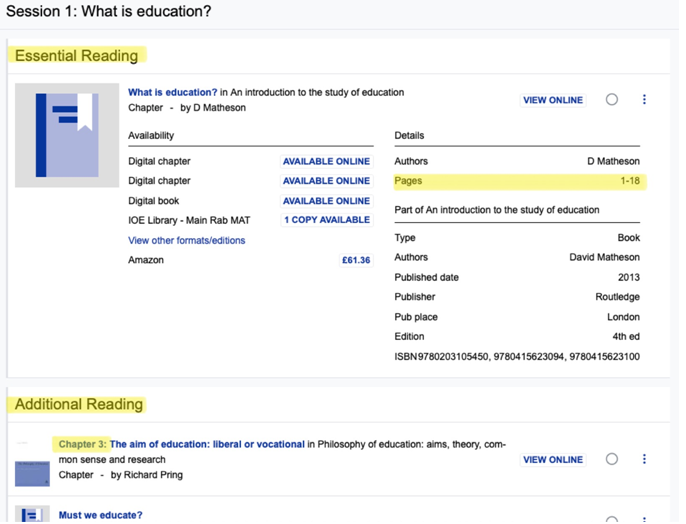
Task: Click View Online for the aim of education
Action: point(552,460)
